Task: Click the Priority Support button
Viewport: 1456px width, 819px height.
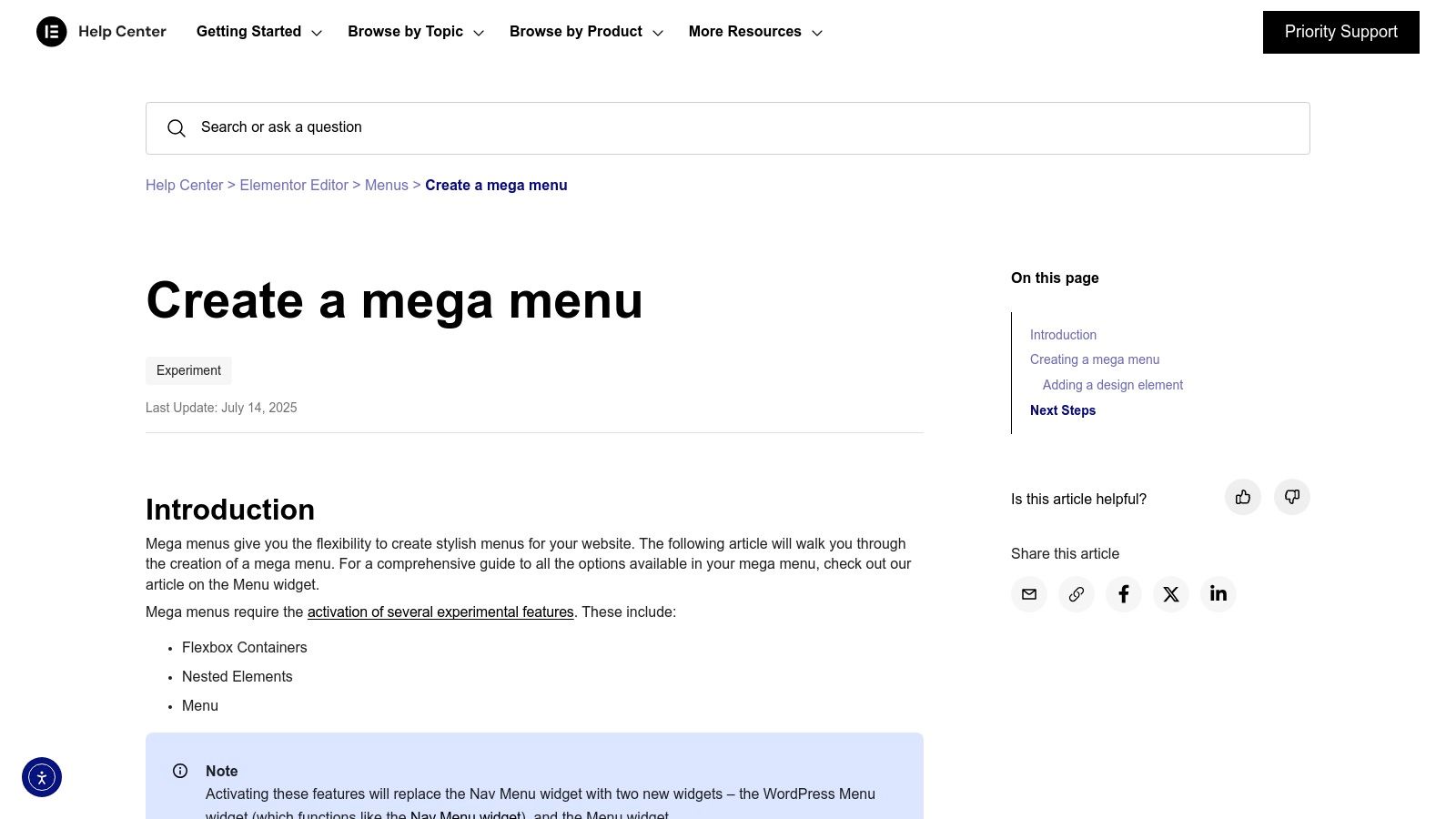Action: pos(1340,32)
